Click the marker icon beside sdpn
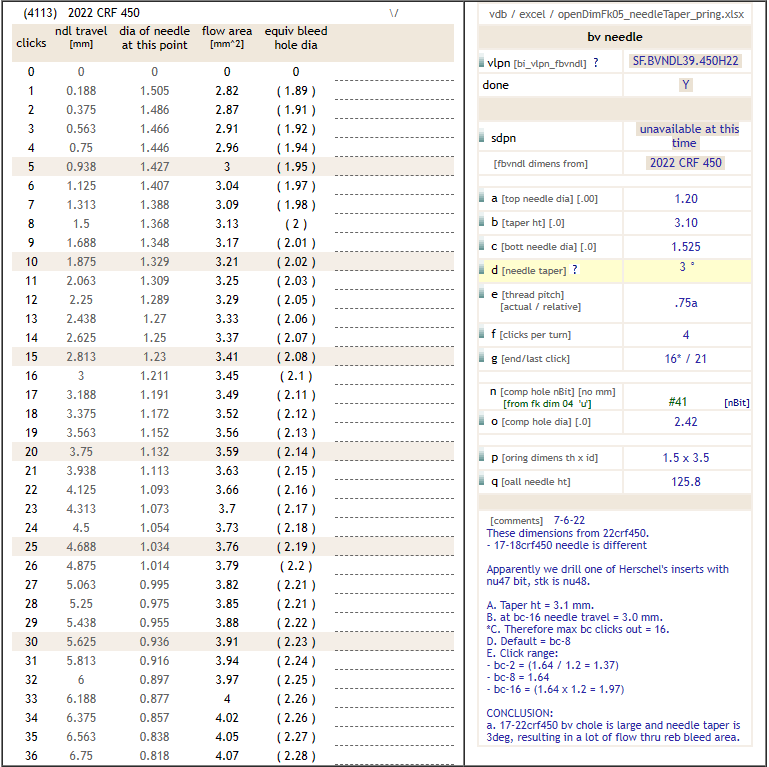This screenshot has height=767, width=769. 483,138
